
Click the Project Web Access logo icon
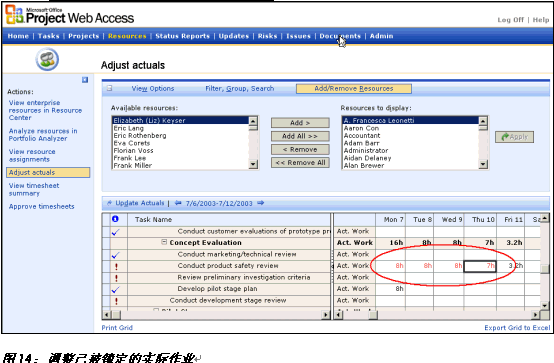coord(14,14)
